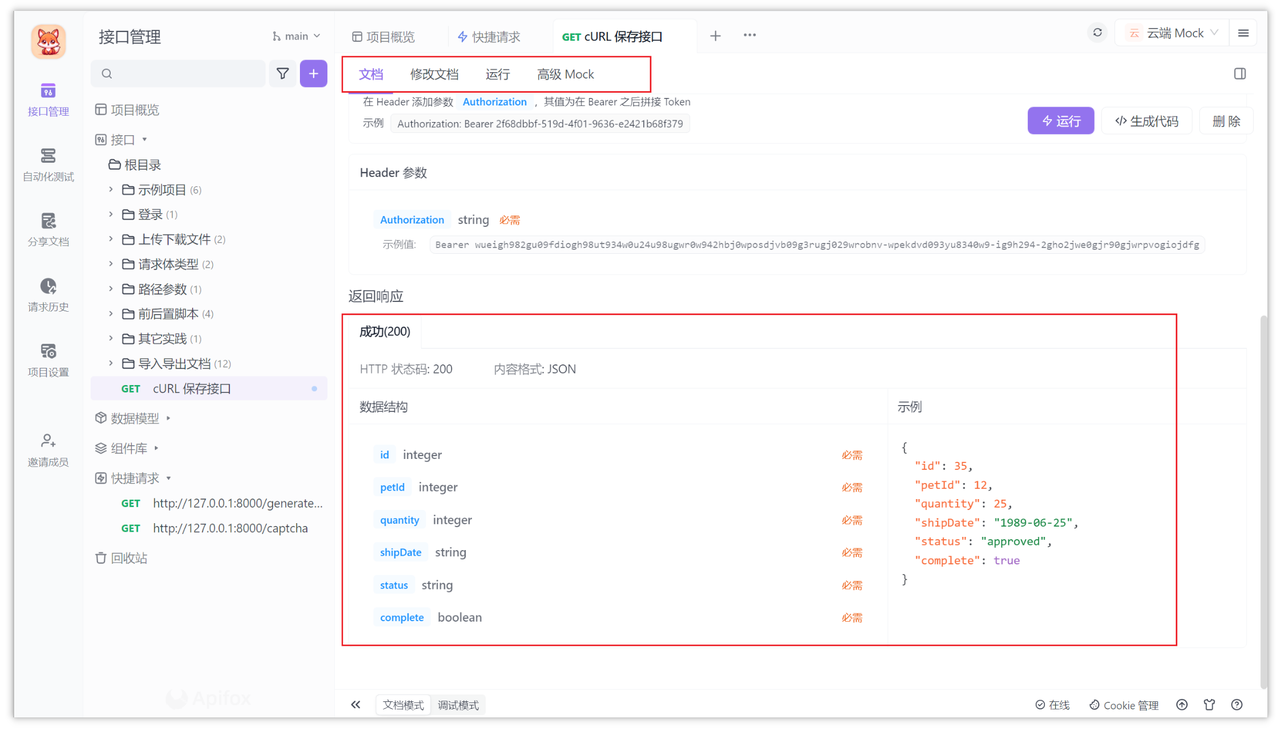
Task: Click the petId field name
Action: 392,487
